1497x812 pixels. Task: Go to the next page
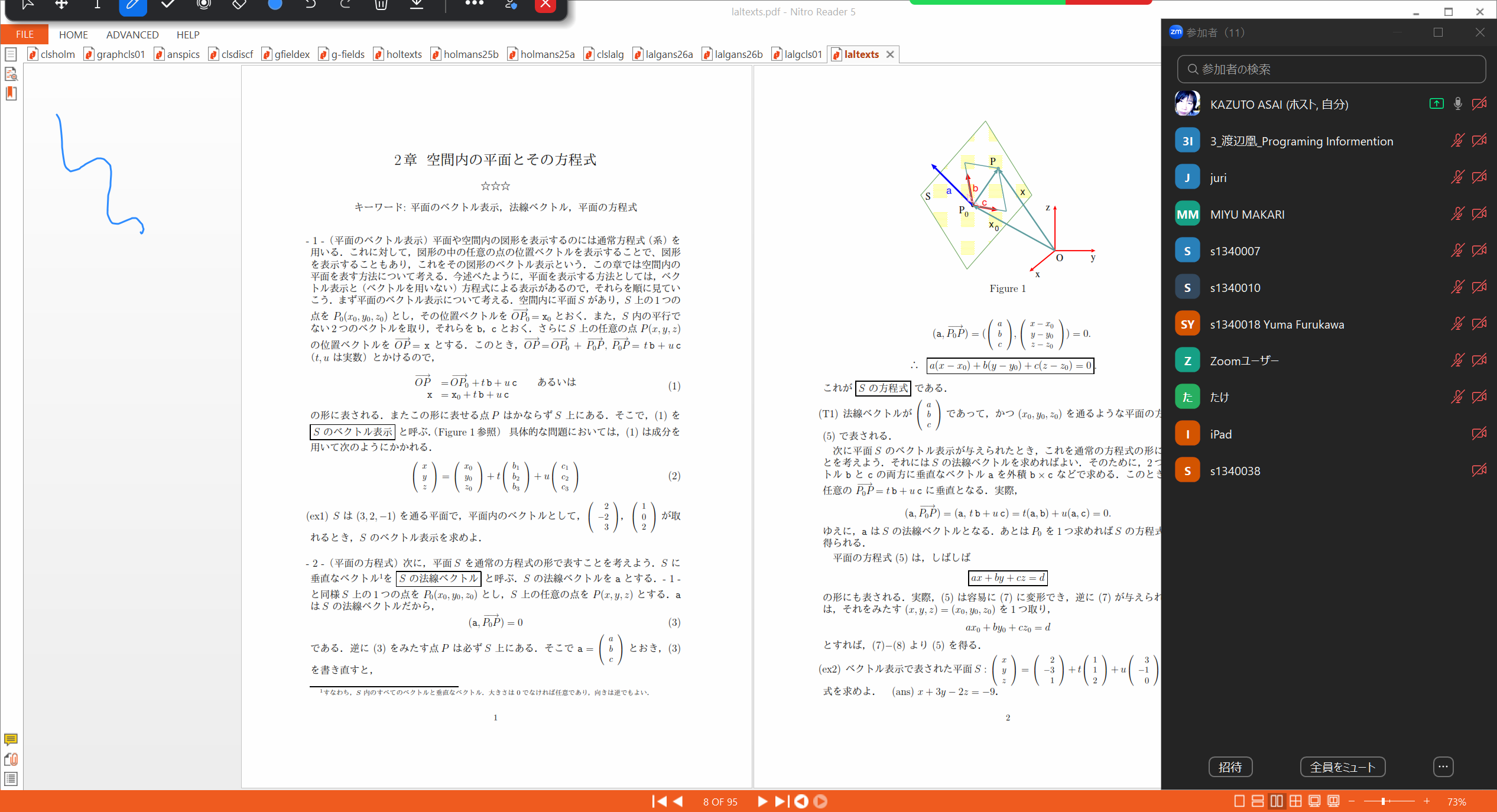coord(762,801)
